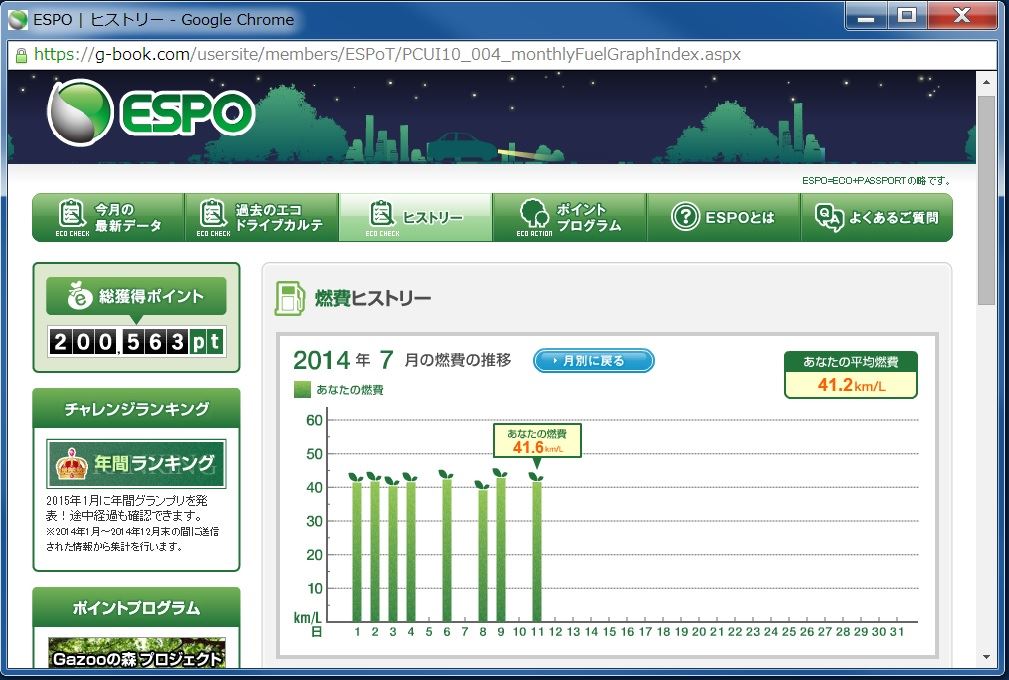1009x680 pixels.
Task: Click the Chrome favicon in the title bar
Action: [18, 20]
